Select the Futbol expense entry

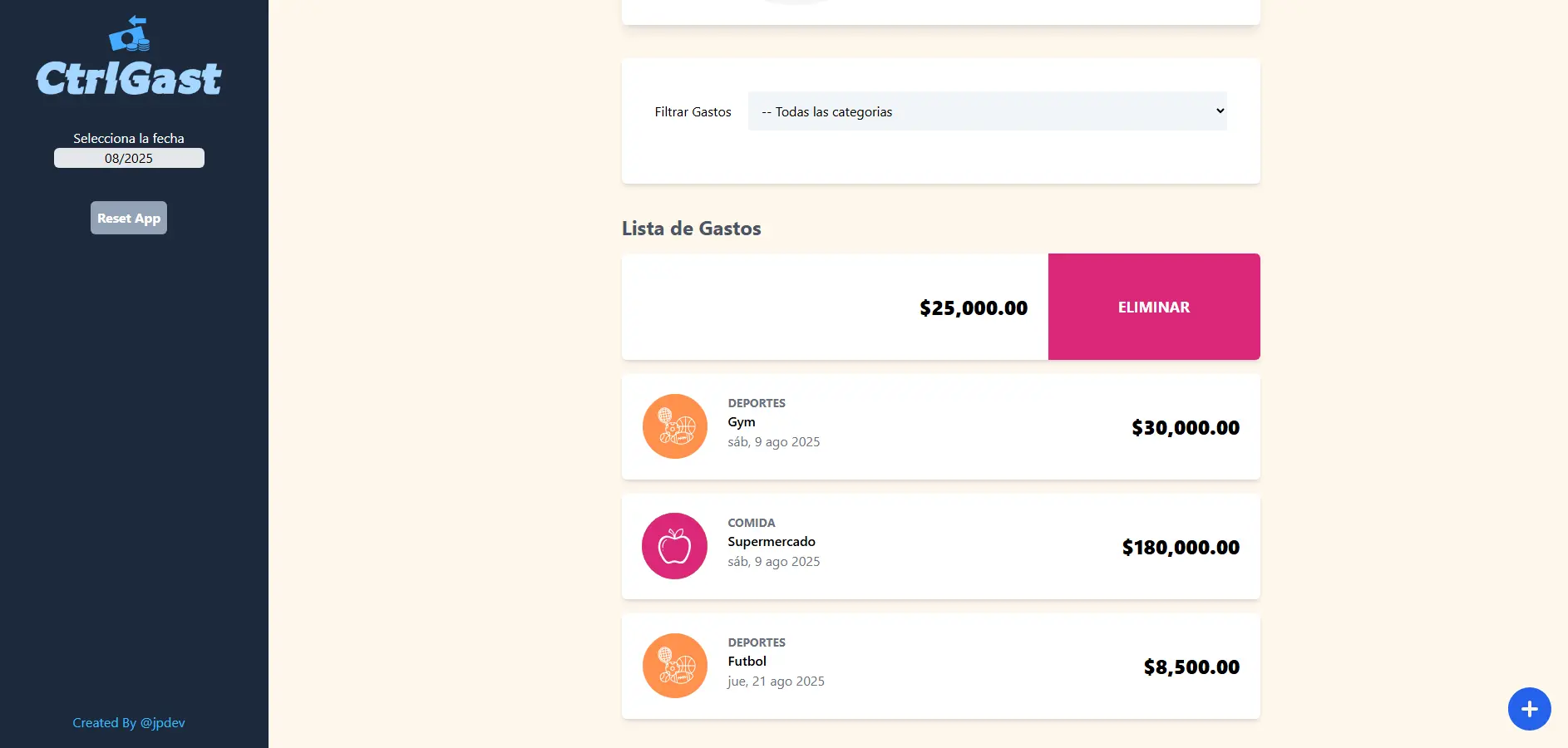coord(915,667)
